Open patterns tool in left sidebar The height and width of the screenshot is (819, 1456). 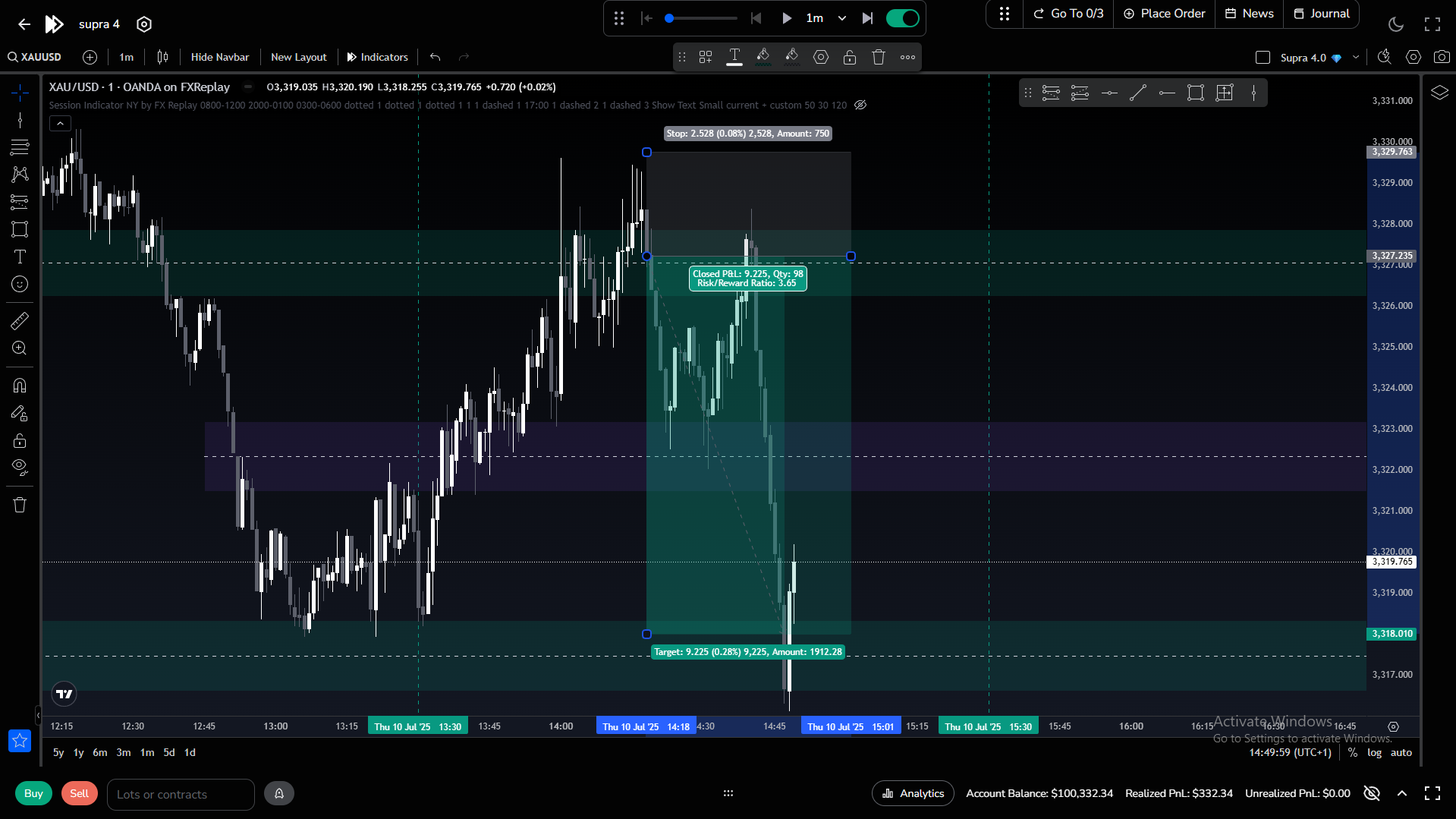pos(20,175)
